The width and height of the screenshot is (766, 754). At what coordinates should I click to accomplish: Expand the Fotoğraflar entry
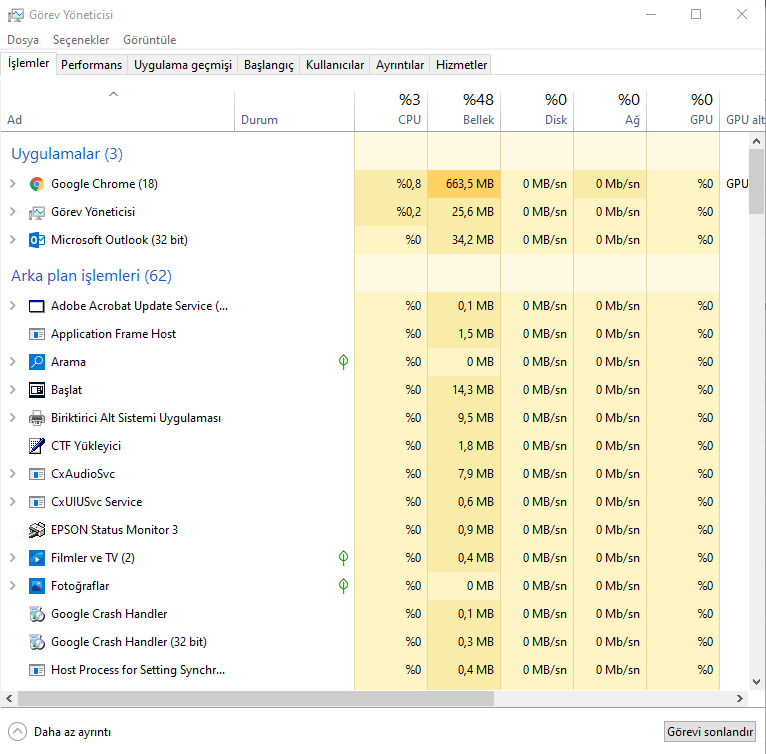pos(13,585)
